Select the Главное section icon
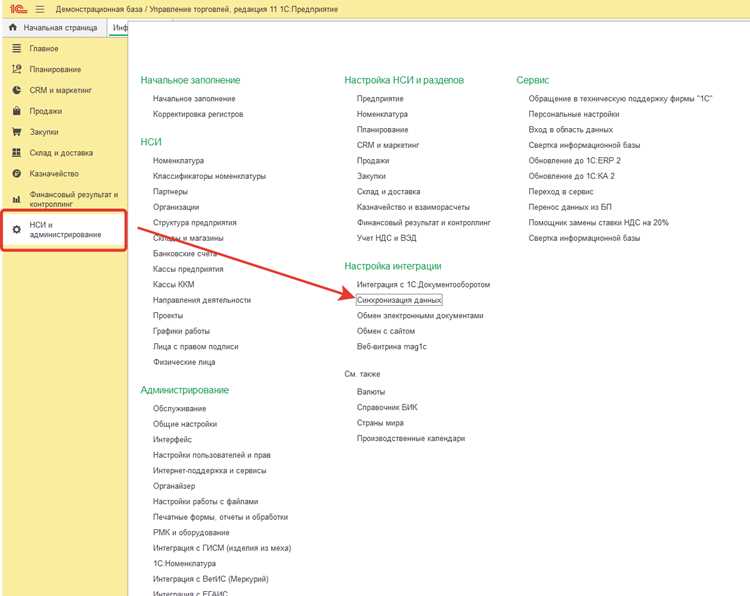Viewport: 750px width, 596px height. [17, 48]
